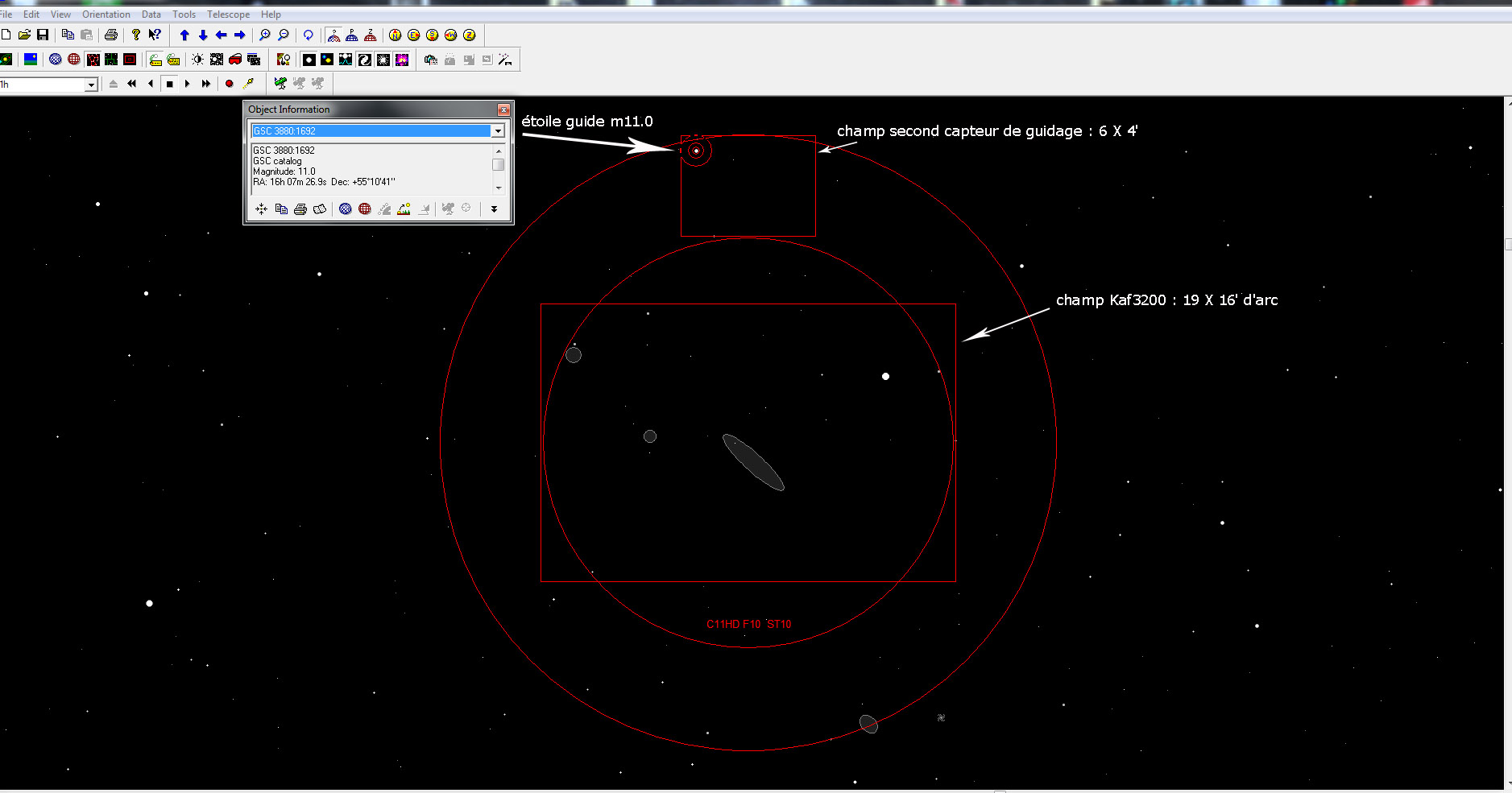Screen dimensions: 1512x793
Task: Click rise and set icon in Object Information
Action: [x=404, y=209]
